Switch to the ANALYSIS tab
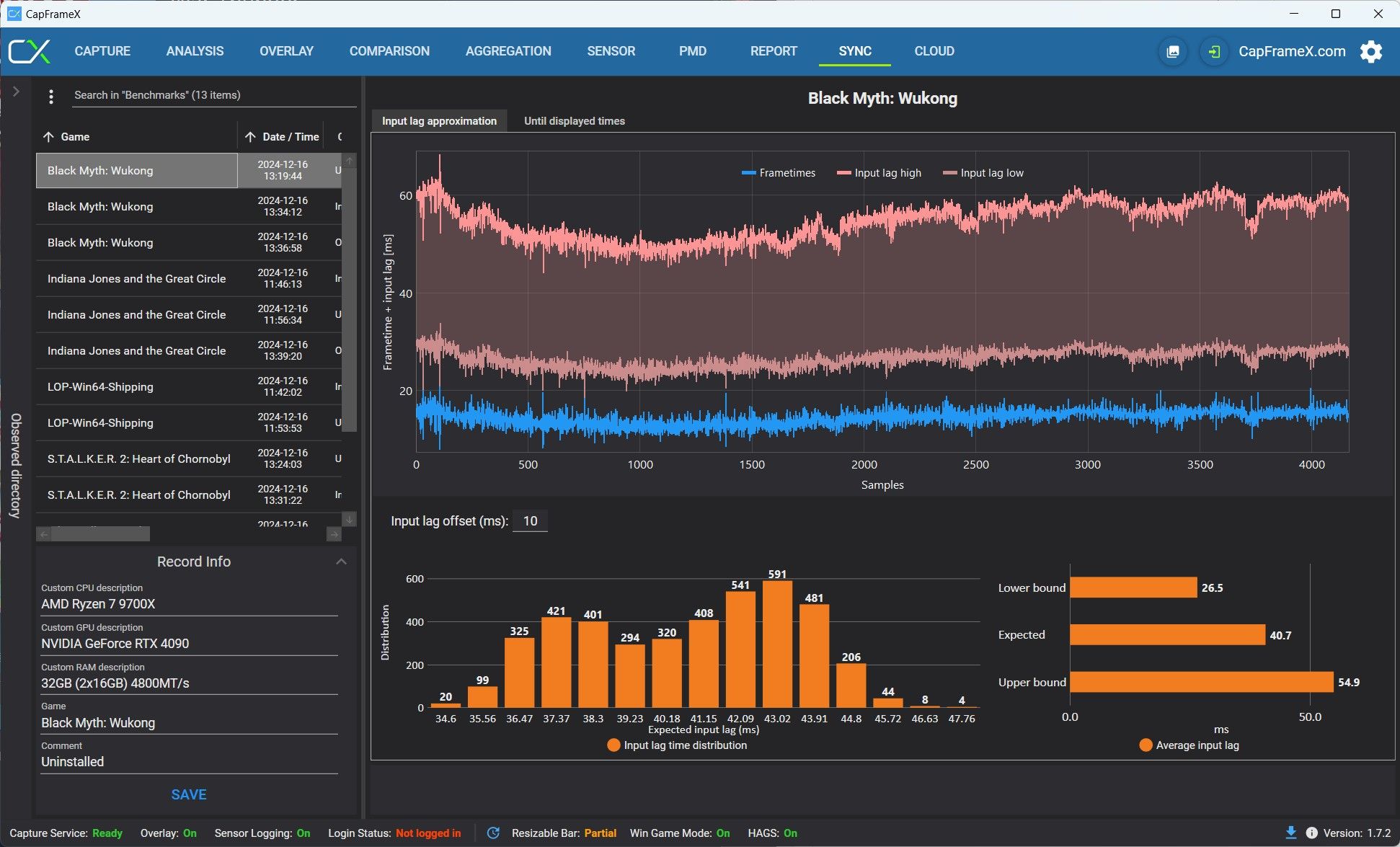 tap(195, 51)
